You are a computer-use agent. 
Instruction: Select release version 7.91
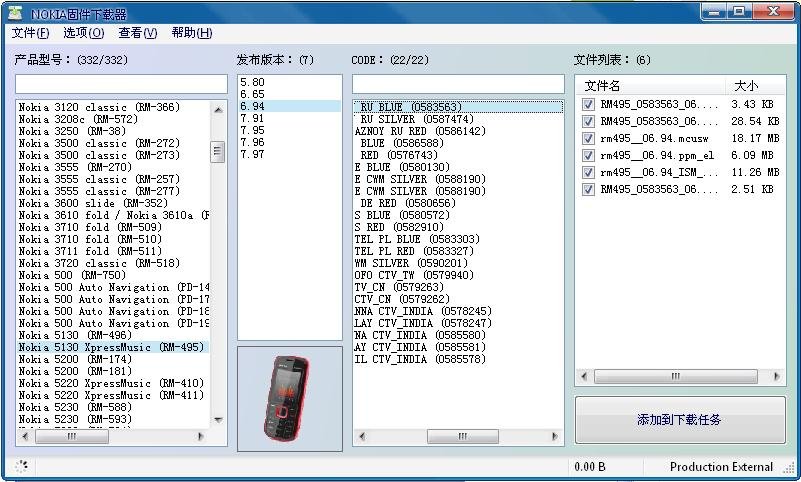[x=290, y=118]
